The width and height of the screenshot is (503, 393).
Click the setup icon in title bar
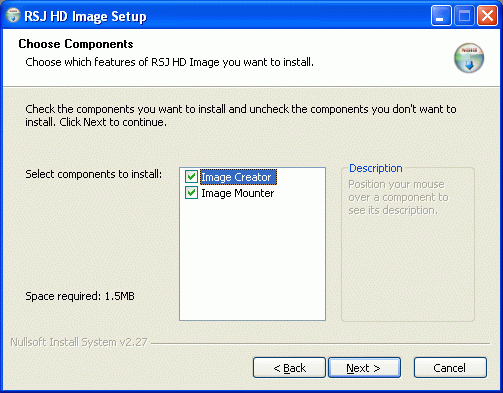[13, 15]
